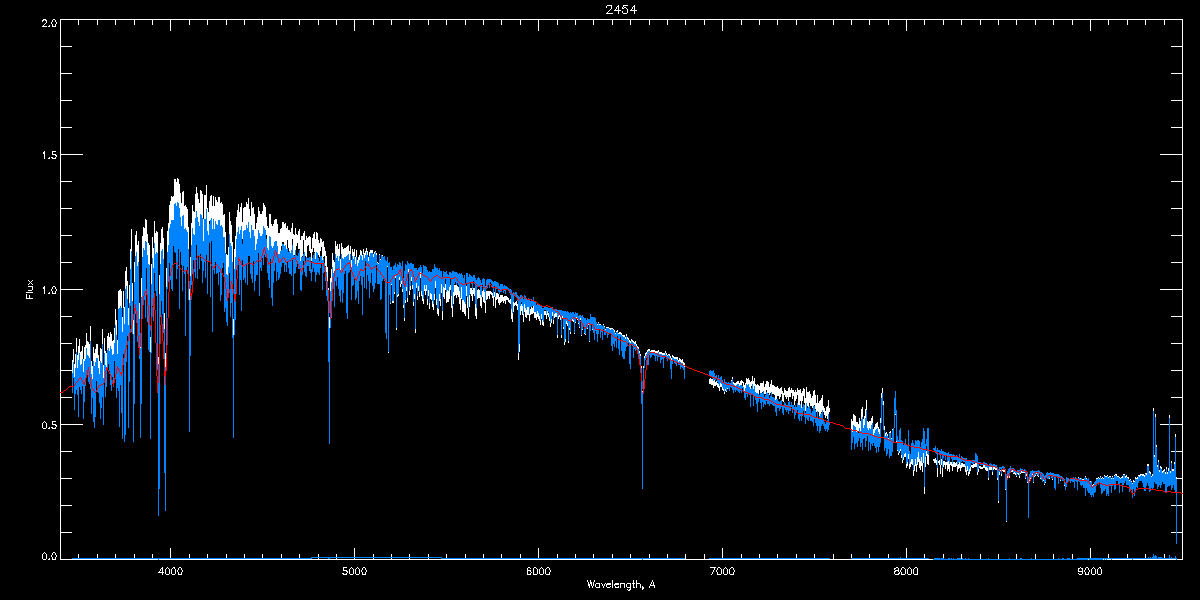This screenshot has width=1200, height=600.
Task: Click the y-axis tick label "1.0"
Action: (47, 290)
